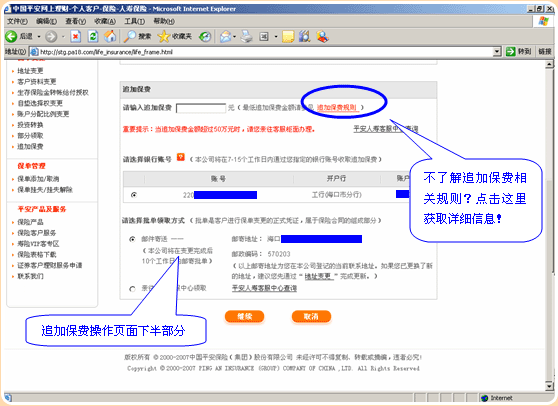Open the 查看(V) menu

click(75, 21)
